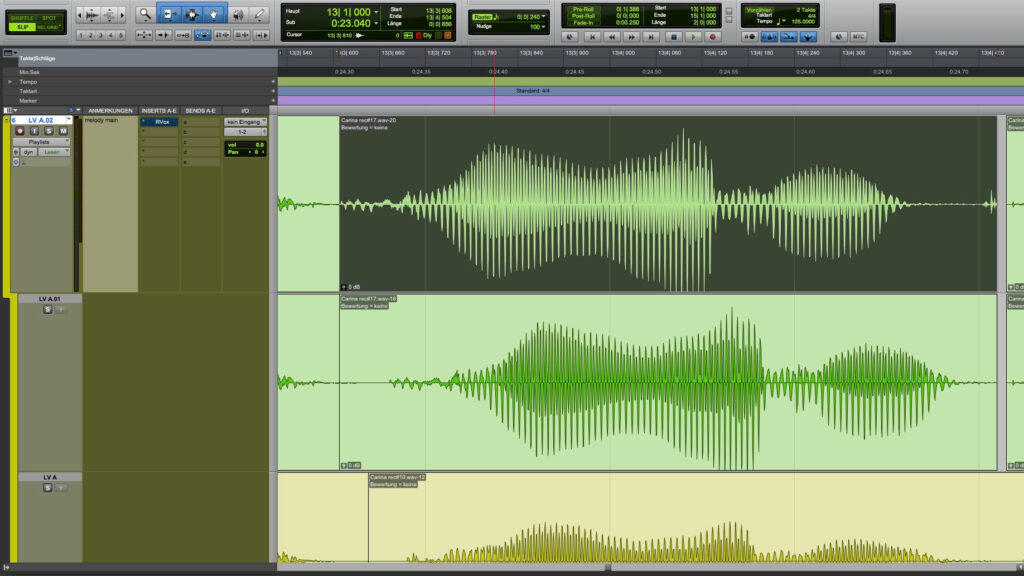Click the audio waveform zoom icon
The height and width of the screenshot is (576, 1024).
coord(93,14)
